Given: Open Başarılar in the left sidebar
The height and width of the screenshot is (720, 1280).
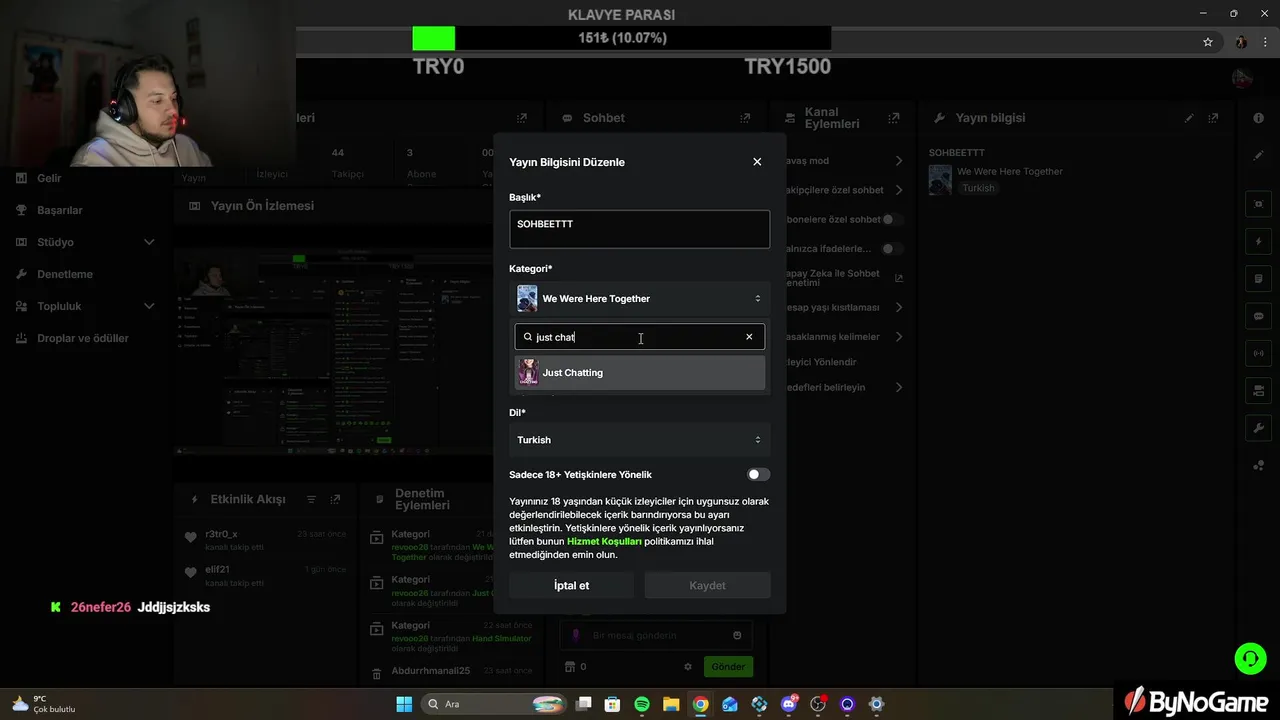Looking at the screenshot, I should tap(58, 210).
